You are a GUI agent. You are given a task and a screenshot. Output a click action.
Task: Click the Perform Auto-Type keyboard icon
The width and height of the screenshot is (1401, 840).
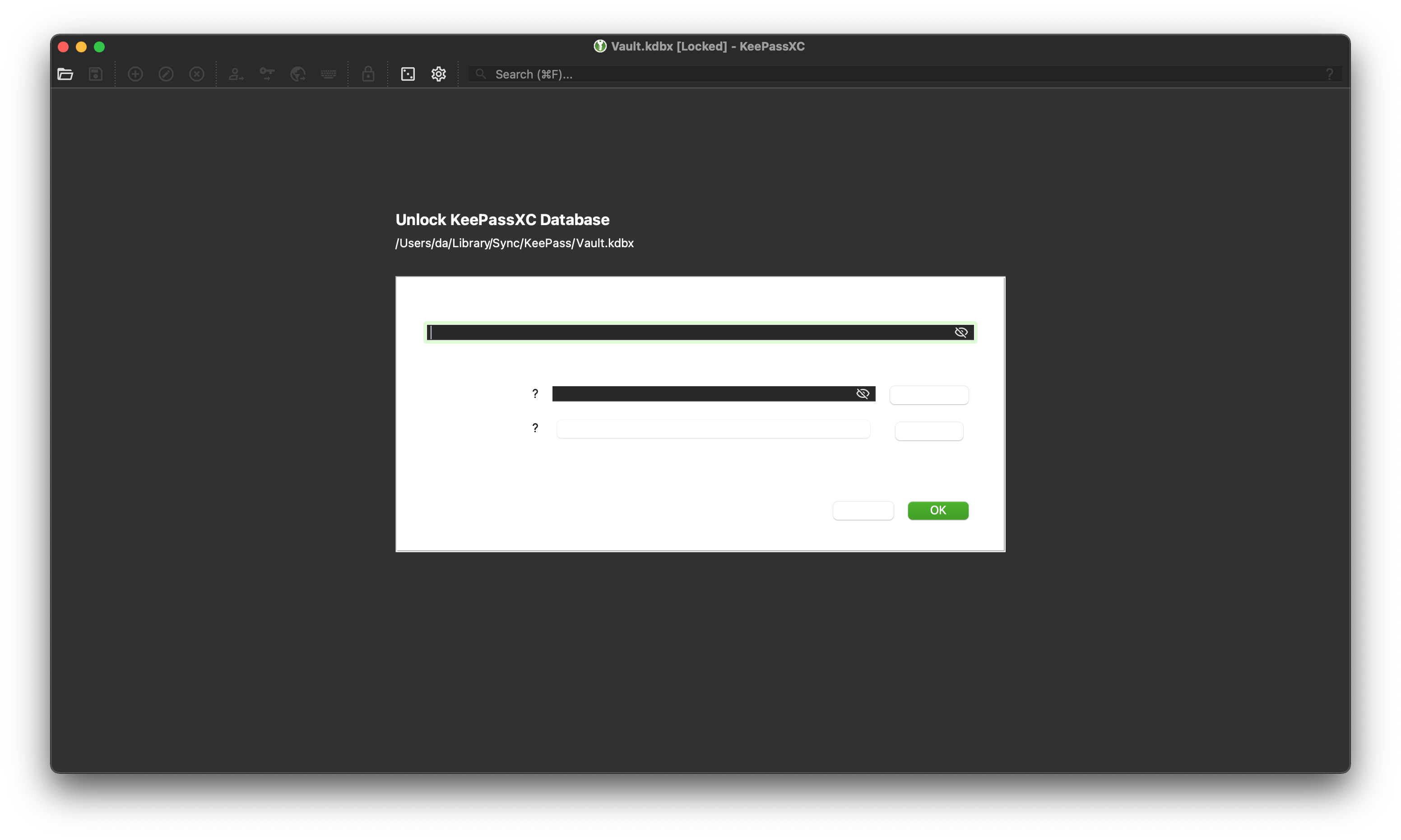329,74
